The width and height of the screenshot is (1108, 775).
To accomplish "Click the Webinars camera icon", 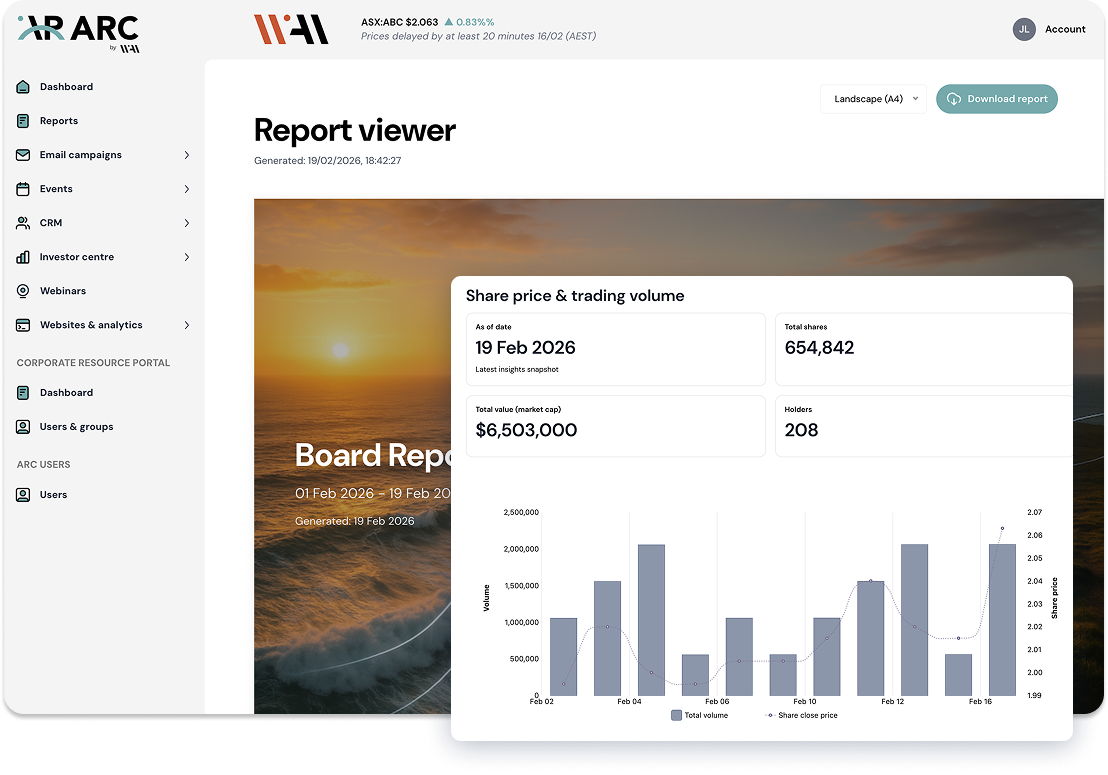I will [x=23, y=291].
